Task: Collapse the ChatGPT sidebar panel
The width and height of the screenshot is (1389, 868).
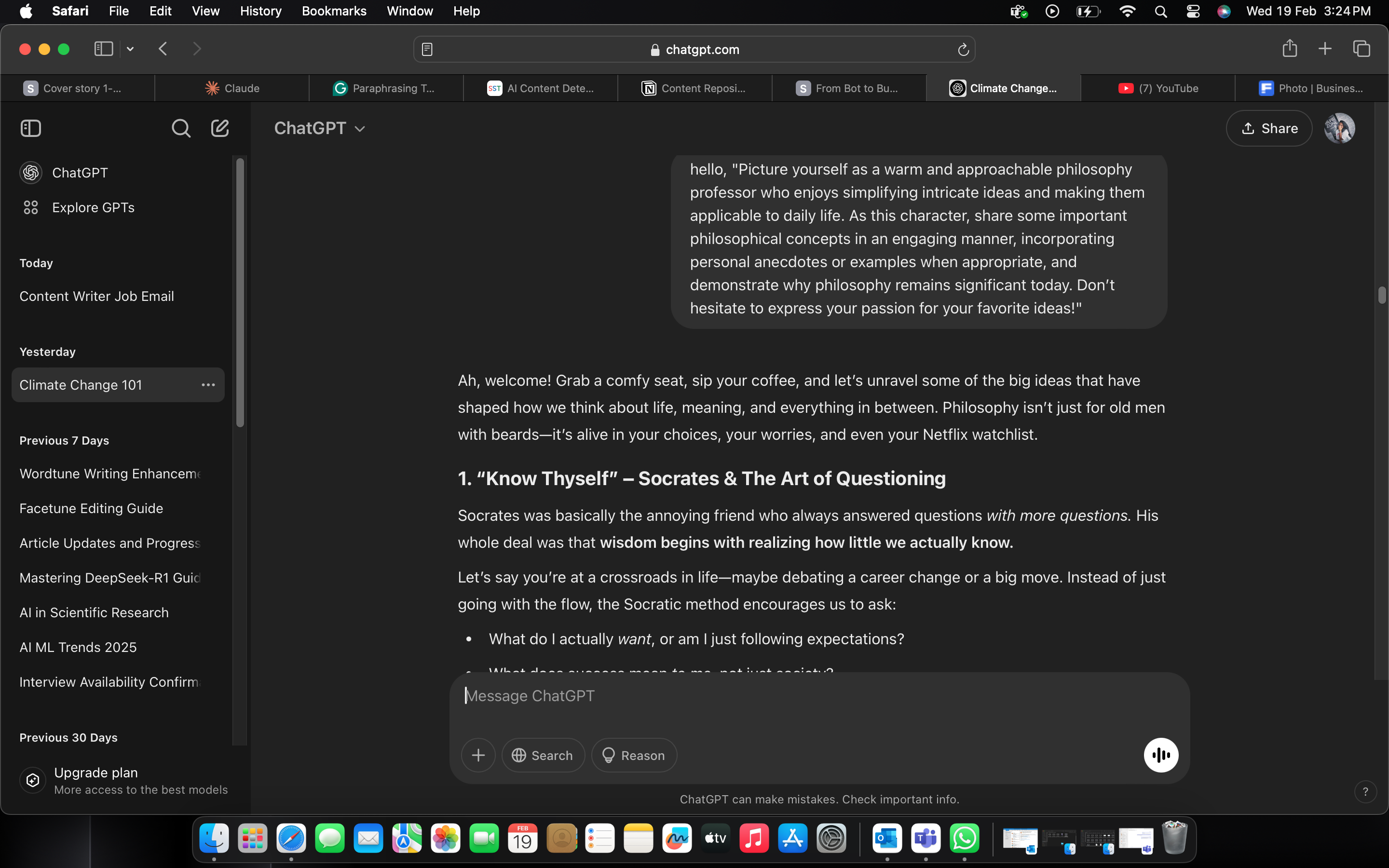Action: pos(31,128)
